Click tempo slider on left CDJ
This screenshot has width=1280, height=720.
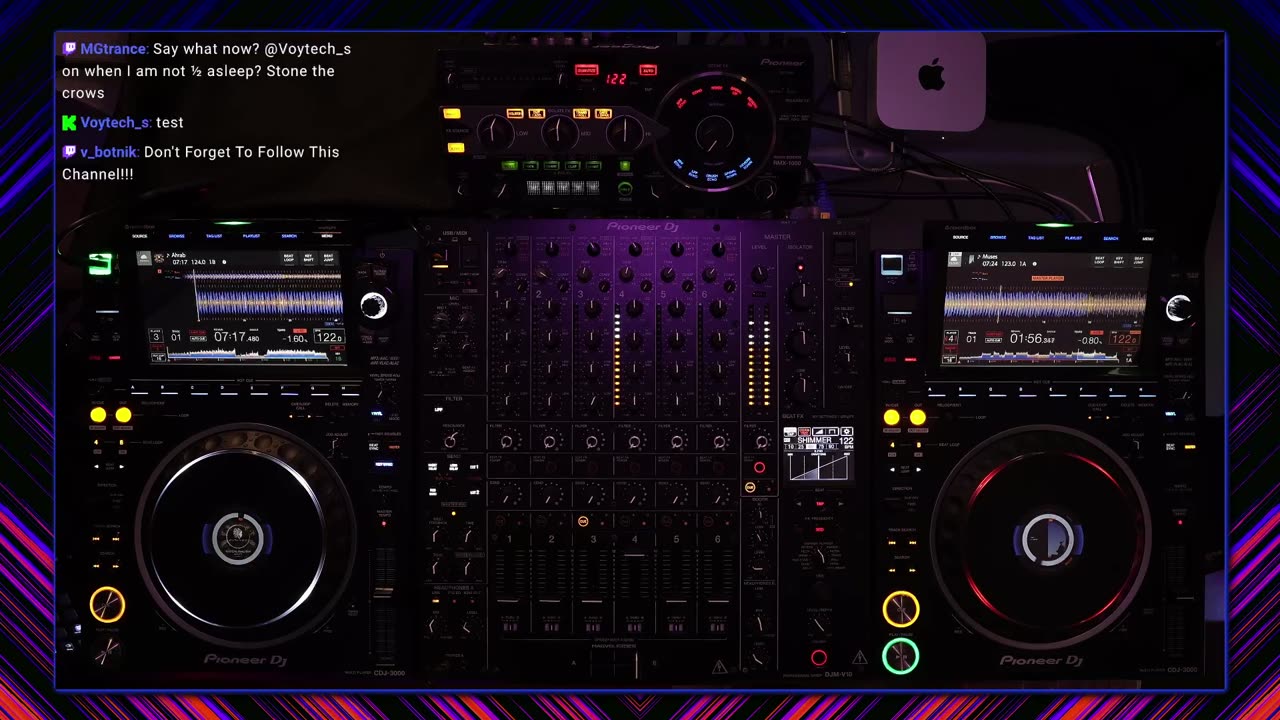pyautogui.click(x=383, y=591)
